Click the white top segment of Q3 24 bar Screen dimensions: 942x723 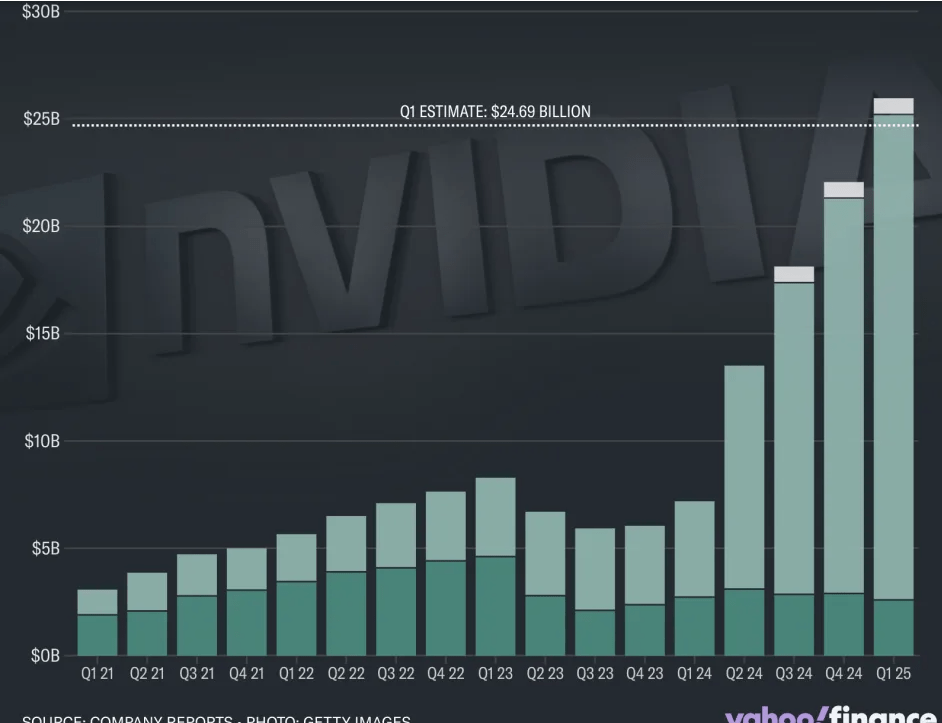click(794, 274)
